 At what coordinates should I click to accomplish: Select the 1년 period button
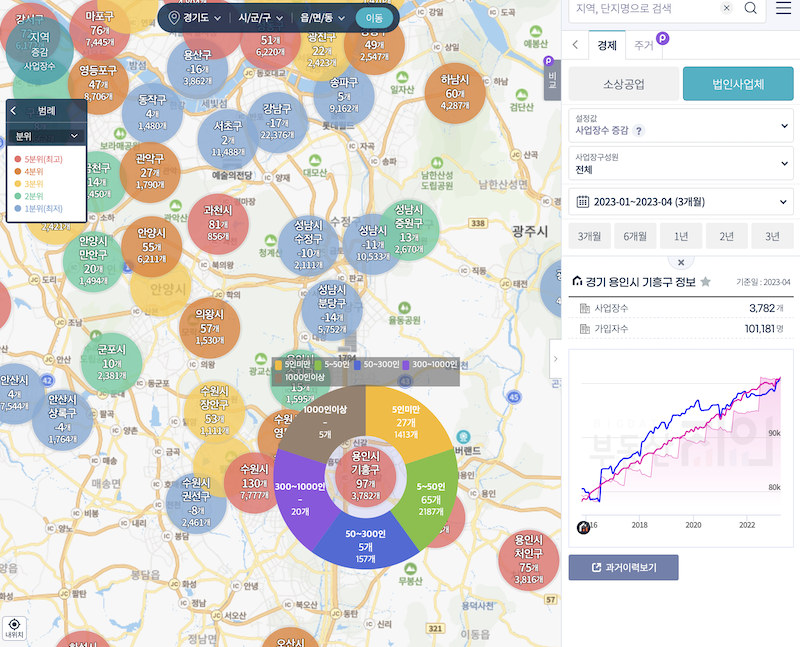[x=681, y=236]
